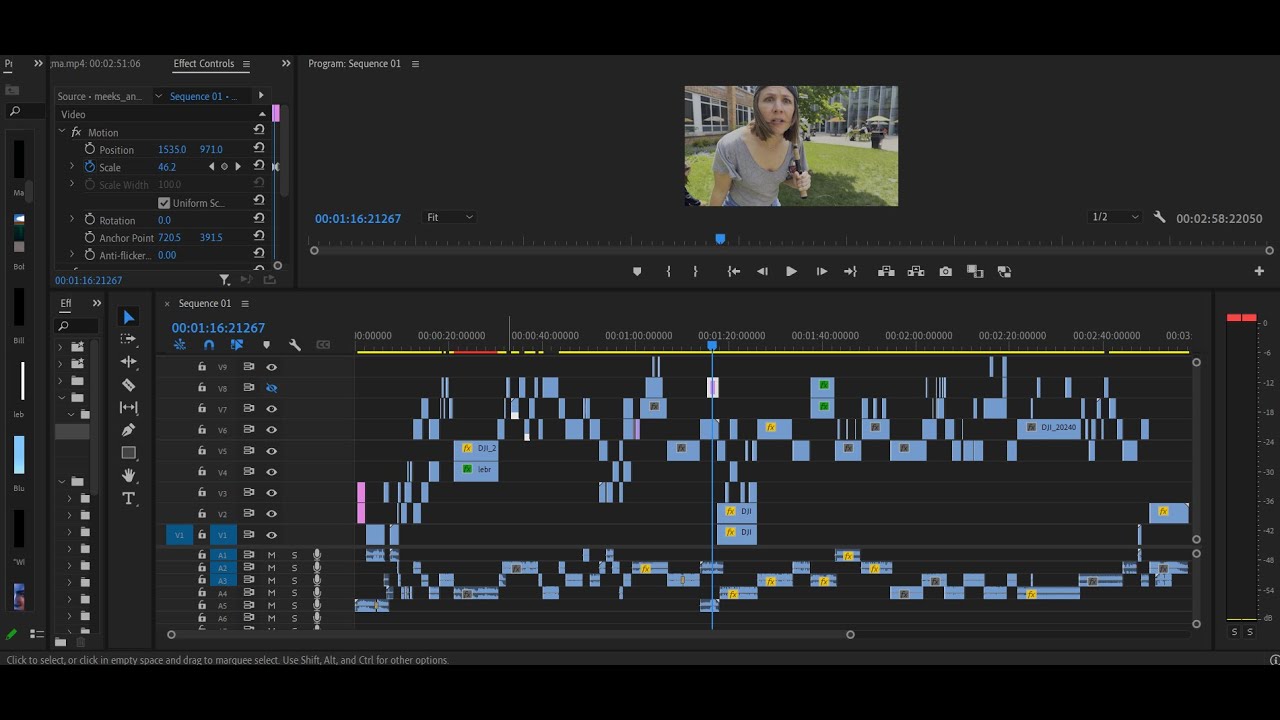Mute audio track A1
This screenshot has width=1280, height=720.
tap(271, 555)
